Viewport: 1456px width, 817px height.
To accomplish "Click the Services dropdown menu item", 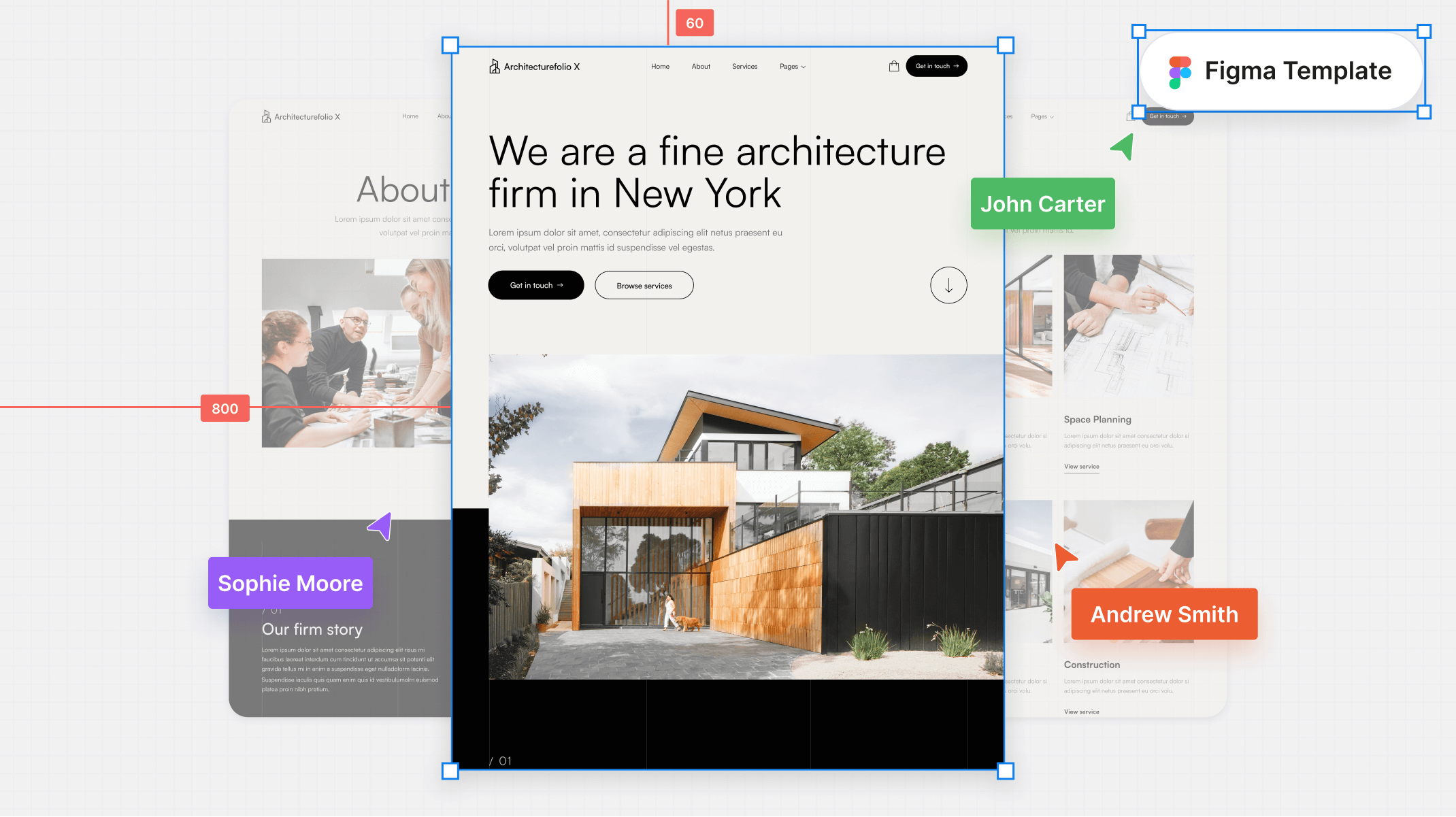I will [745, 66].
